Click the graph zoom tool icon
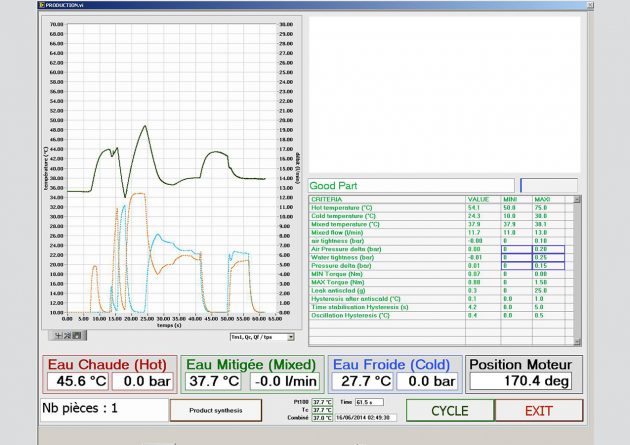The width and height of the screenshot is (630, 445). (68, 334)
